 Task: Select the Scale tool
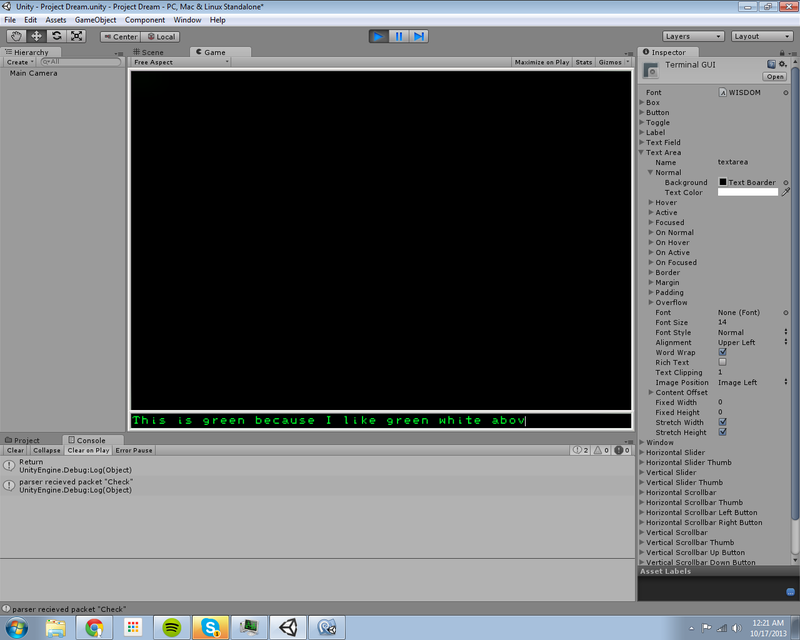[77, 36]
